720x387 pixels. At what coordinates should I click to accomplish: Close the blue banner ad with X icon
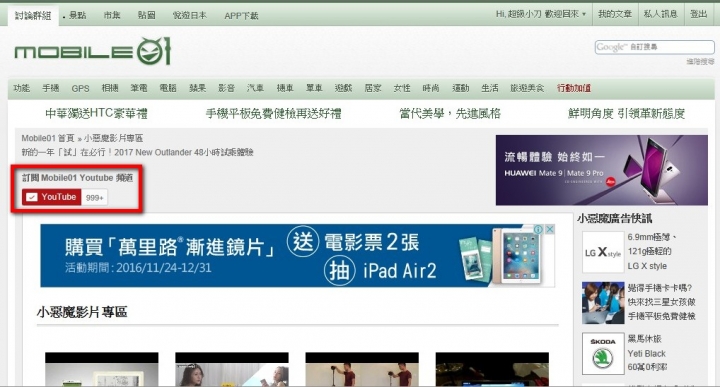549,229
